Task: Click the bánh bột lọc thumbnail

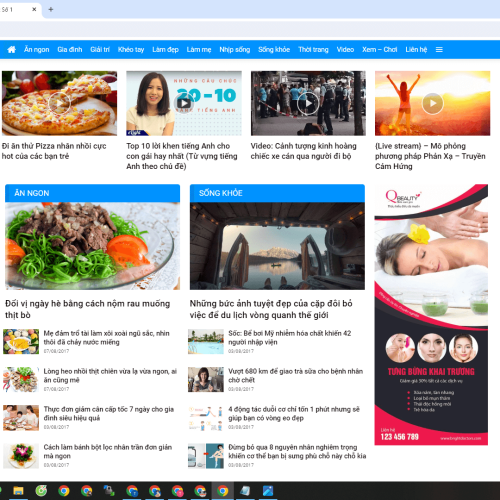Action: click(x=21, y=456)
